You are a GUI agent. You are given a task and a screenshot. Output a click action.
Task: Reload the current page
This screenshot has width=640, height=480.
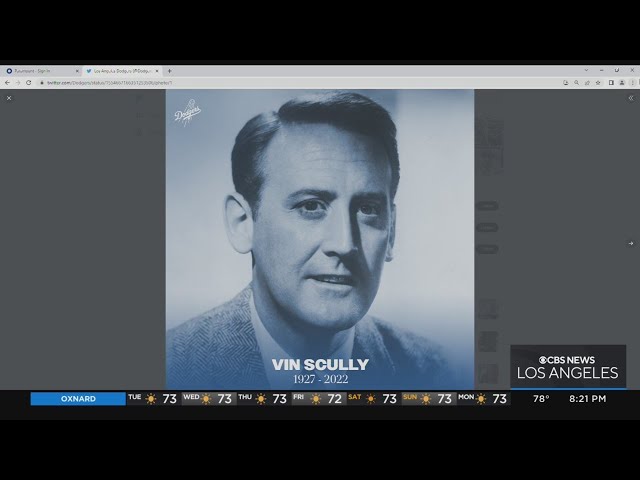pos(29,82)
